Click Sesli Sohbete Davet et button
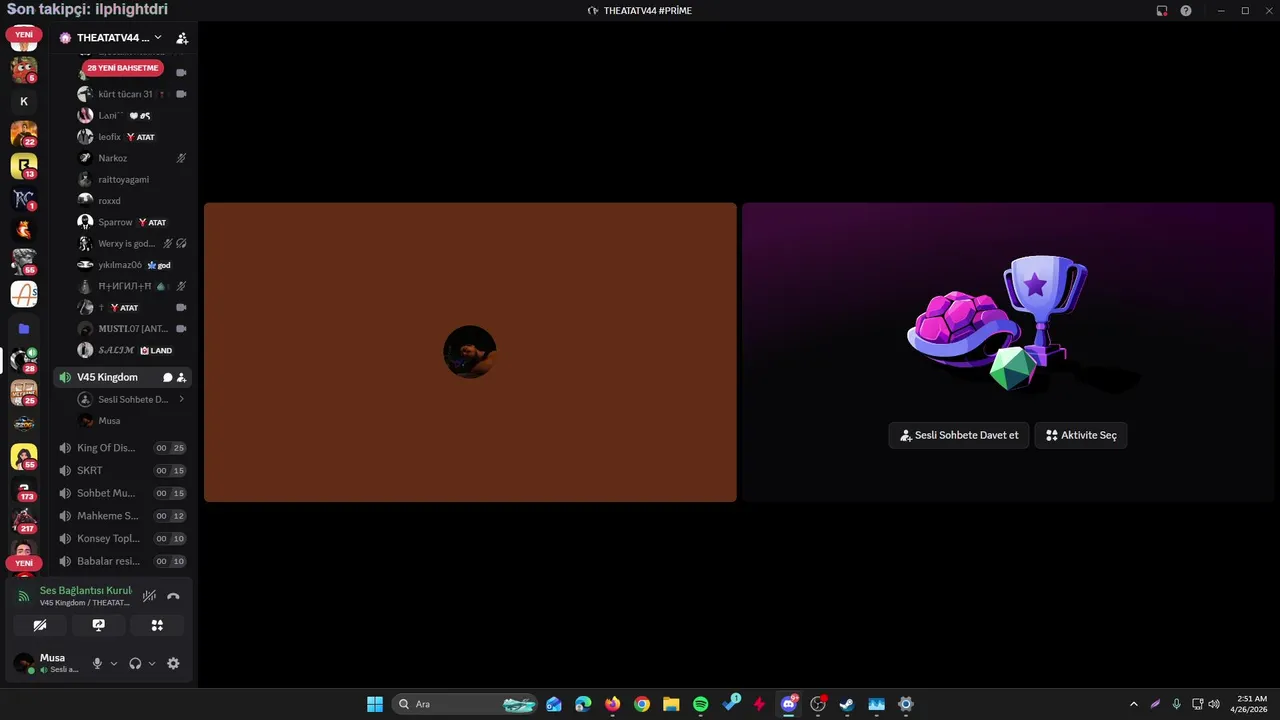Viewport: 1280px width, 720px height. (959, 435)
